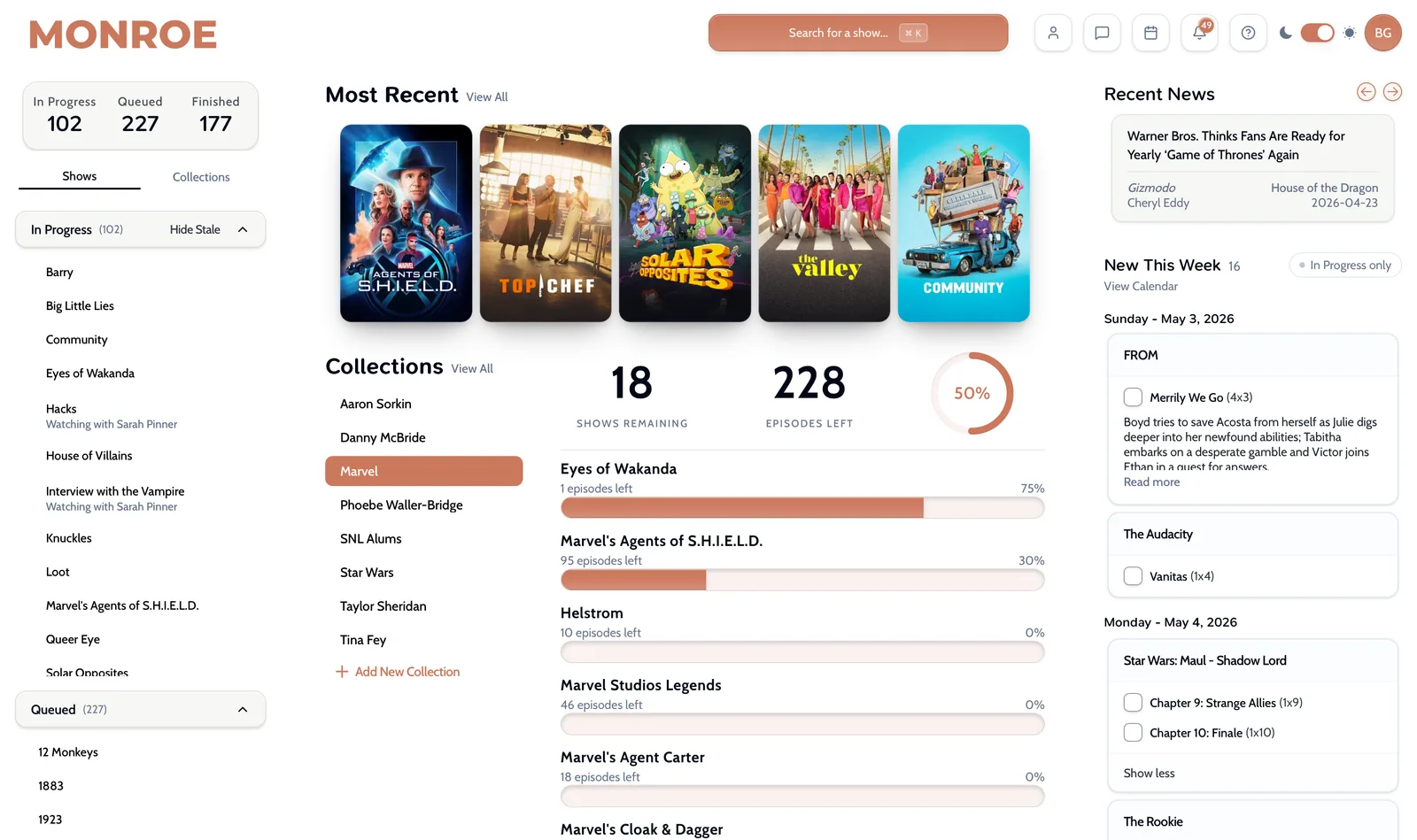Open the calendar icon in header
The image size is (1417, 840).
tap(1150, 33)
